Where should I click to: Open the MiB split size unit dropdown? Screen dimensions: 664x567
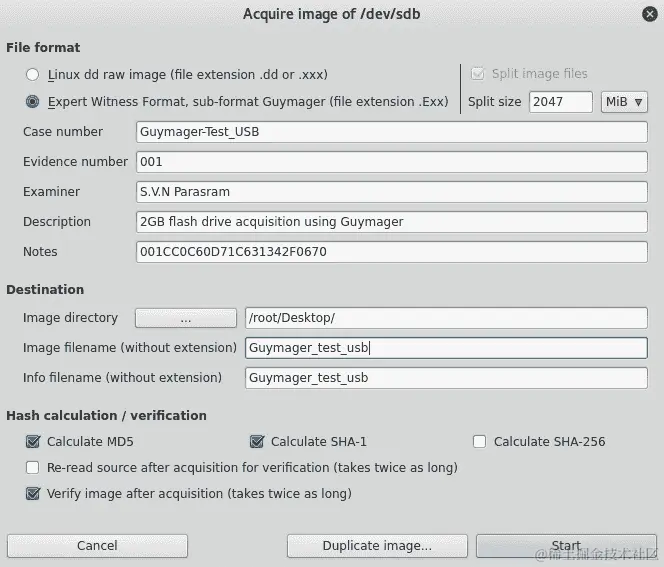[x=624, y=102]
